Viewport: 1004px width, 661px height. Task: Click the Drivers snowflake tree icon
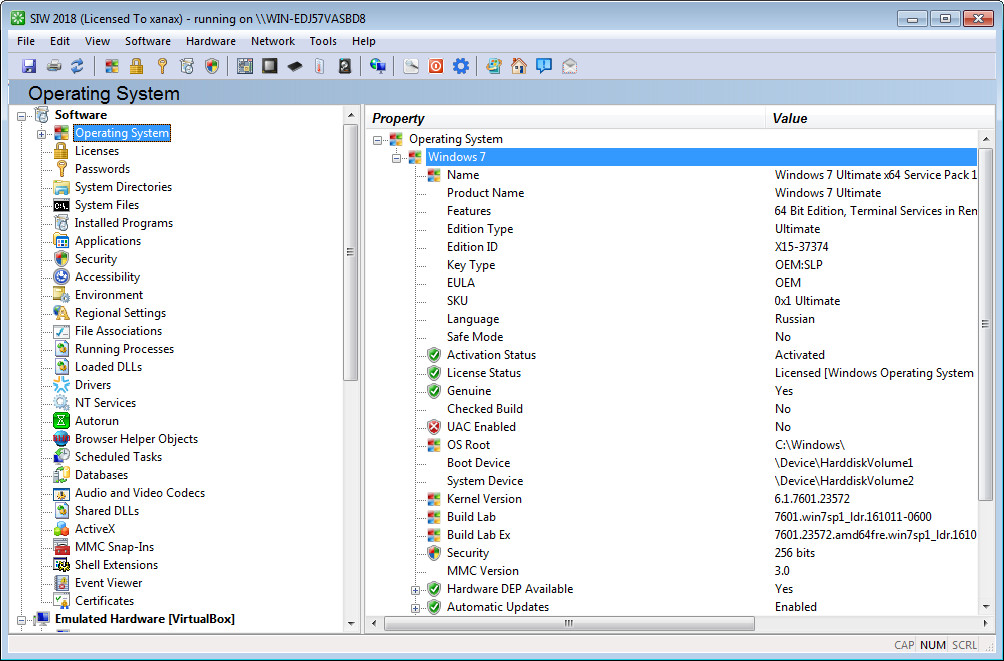pyautogui.click(x=61, y=385)
